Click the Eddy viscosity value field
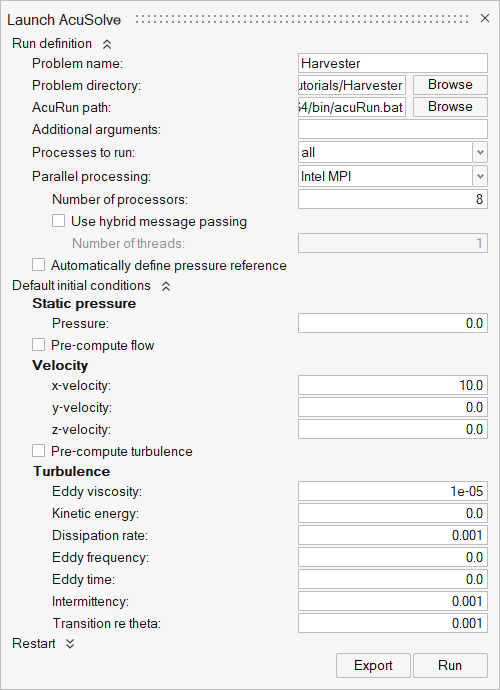The image size is (500, 690). pos(393,491)
